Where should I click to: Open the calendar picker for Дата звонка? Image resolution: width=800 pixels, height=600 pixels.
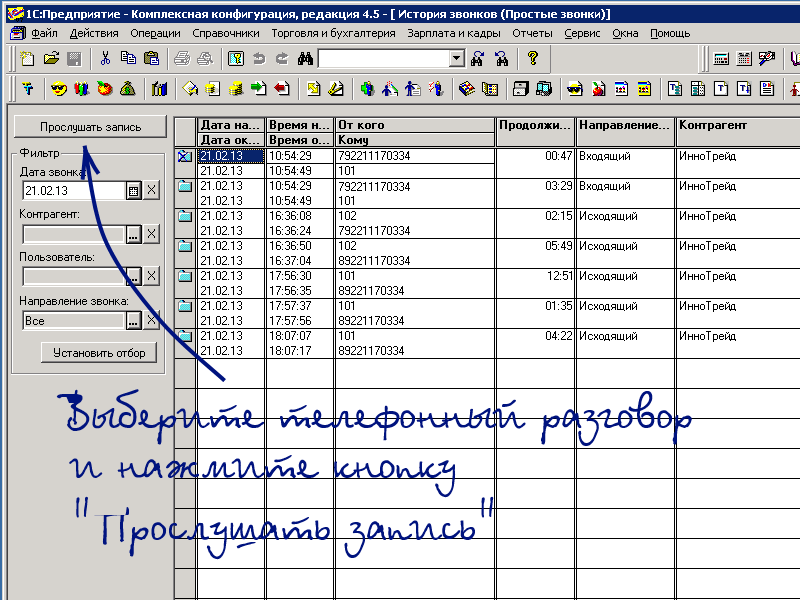[x=134, y=191]
